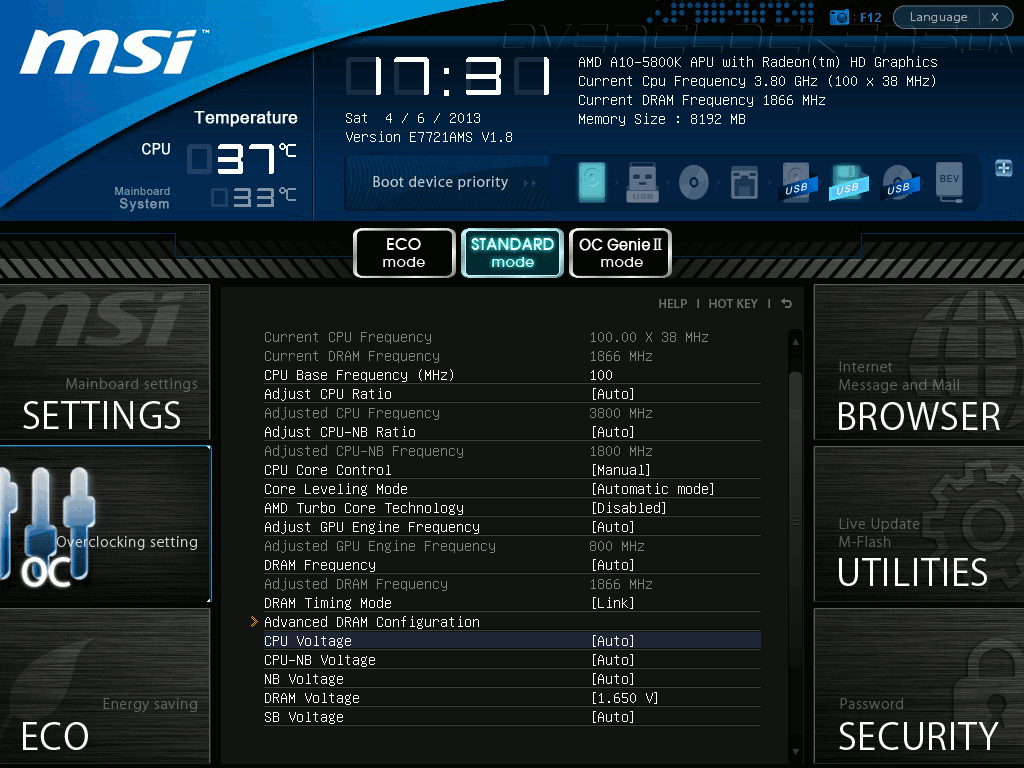Switch to ECO mode

[404, 253]
